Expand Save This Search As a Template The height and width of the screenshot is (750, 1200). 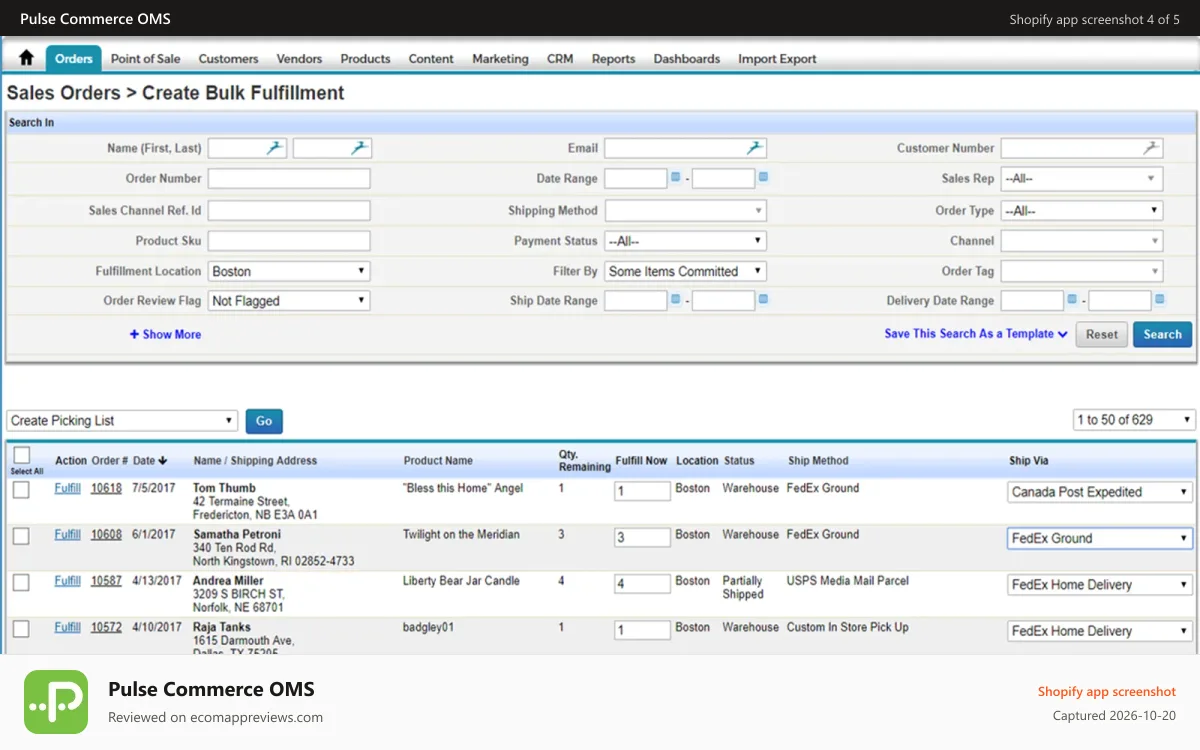976,334
